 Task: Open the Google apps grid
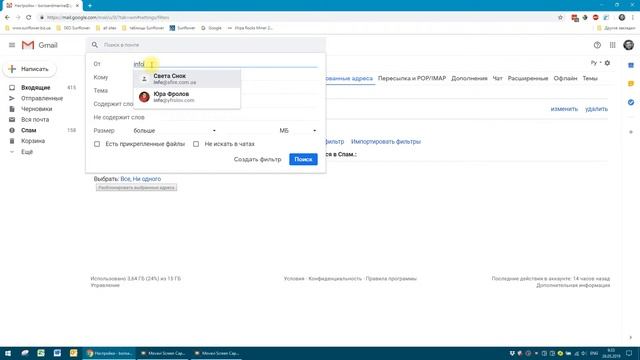[x=613, y=45]
